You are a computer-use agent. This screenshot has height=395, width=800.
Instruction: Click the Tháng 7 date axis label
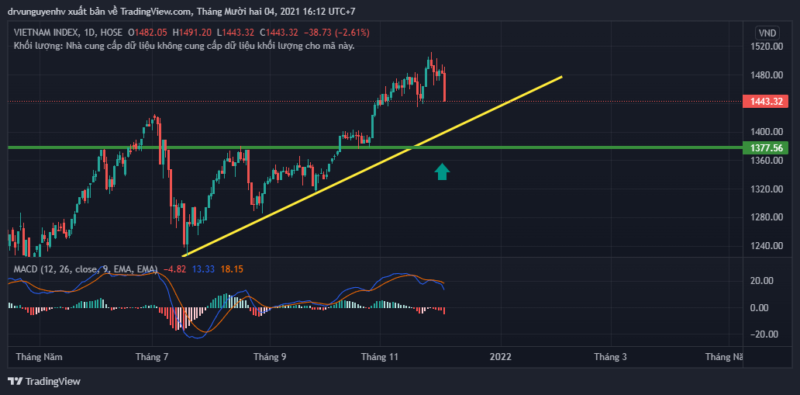pyautogui.click(x=152, y=357)
